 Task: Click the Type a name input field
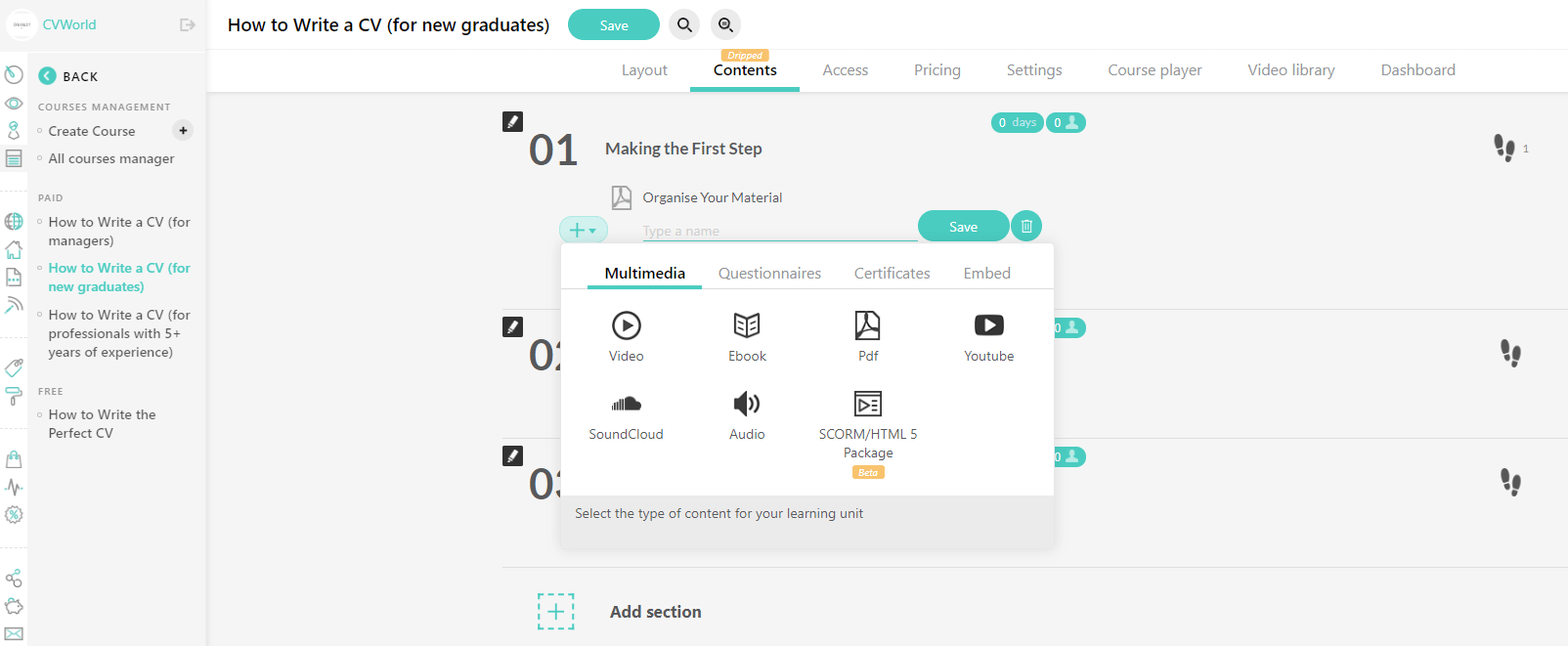tap(778, 231)
